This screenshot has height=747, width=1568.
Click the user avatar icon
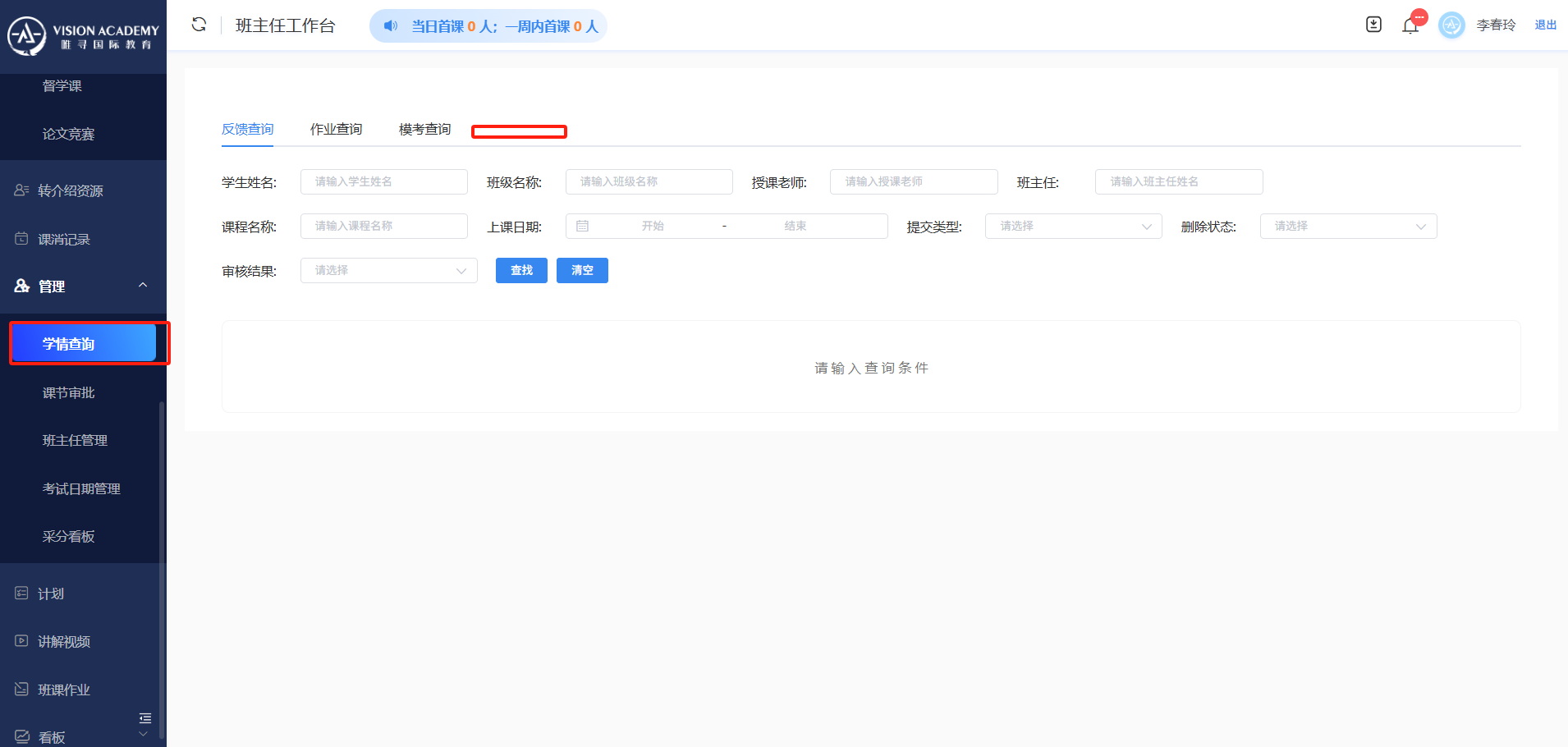(x=1451, y=25)
